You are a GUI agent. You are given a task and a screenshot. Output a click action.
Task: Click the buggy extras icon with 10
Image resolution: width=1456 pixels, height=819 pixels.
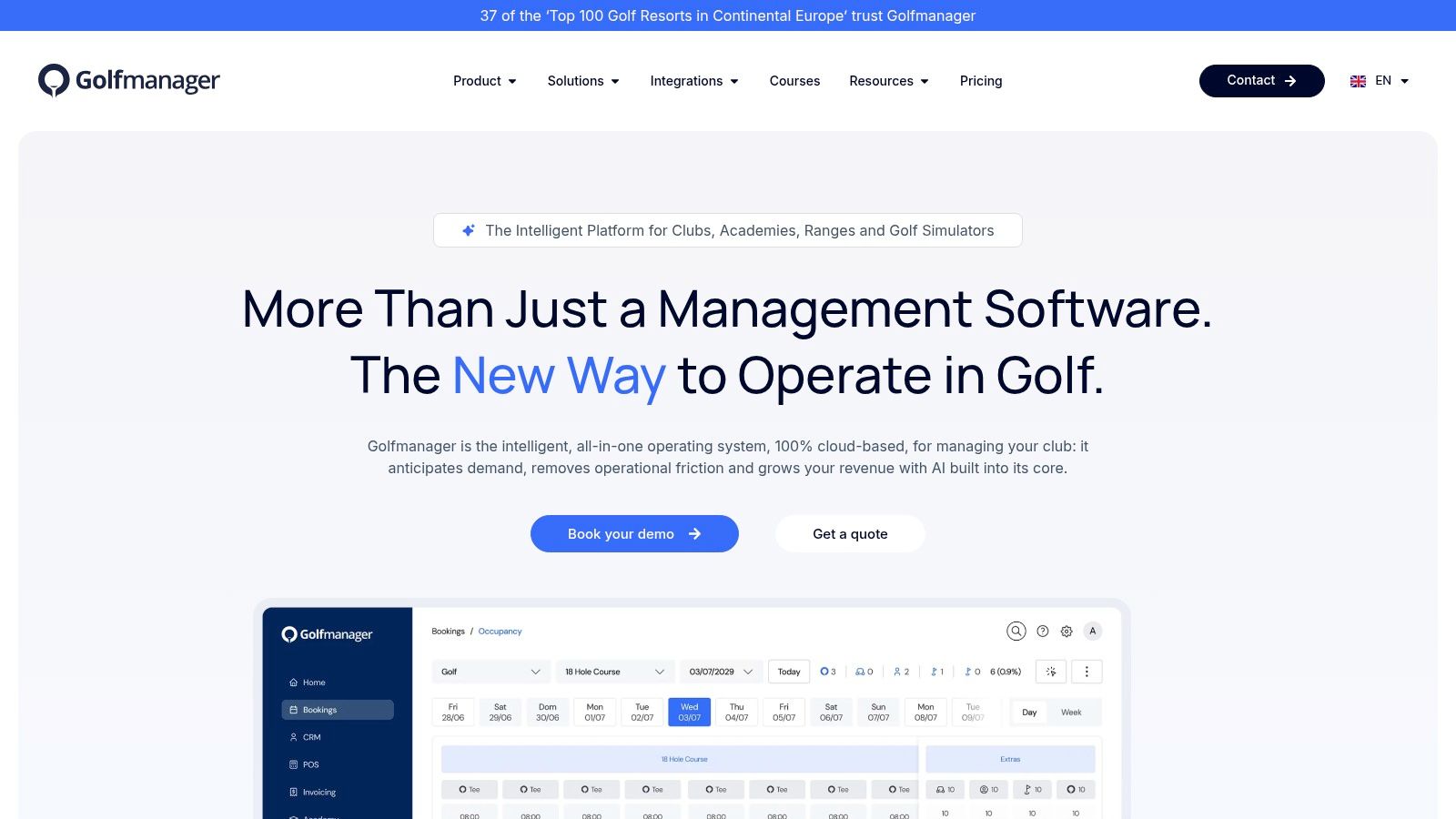945,789
